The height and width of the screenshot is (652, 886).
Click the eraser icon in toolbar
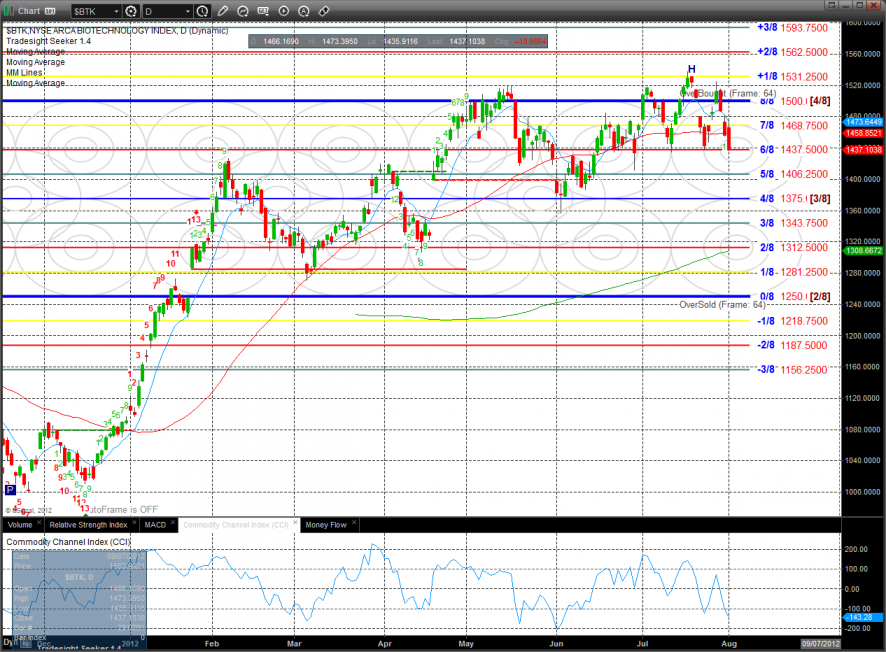pyautogui.click(x=323, y=10)
